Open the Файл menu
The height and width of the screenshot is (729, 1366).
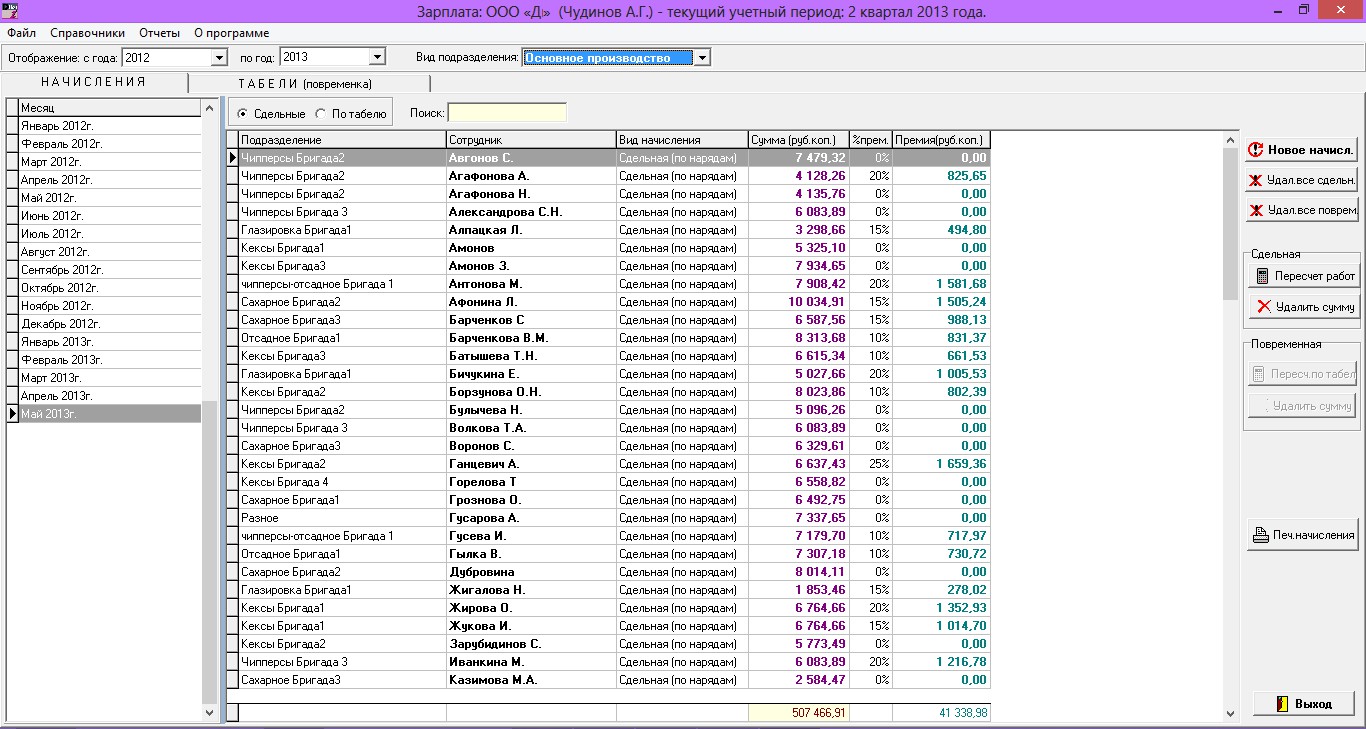pos(21,33)
